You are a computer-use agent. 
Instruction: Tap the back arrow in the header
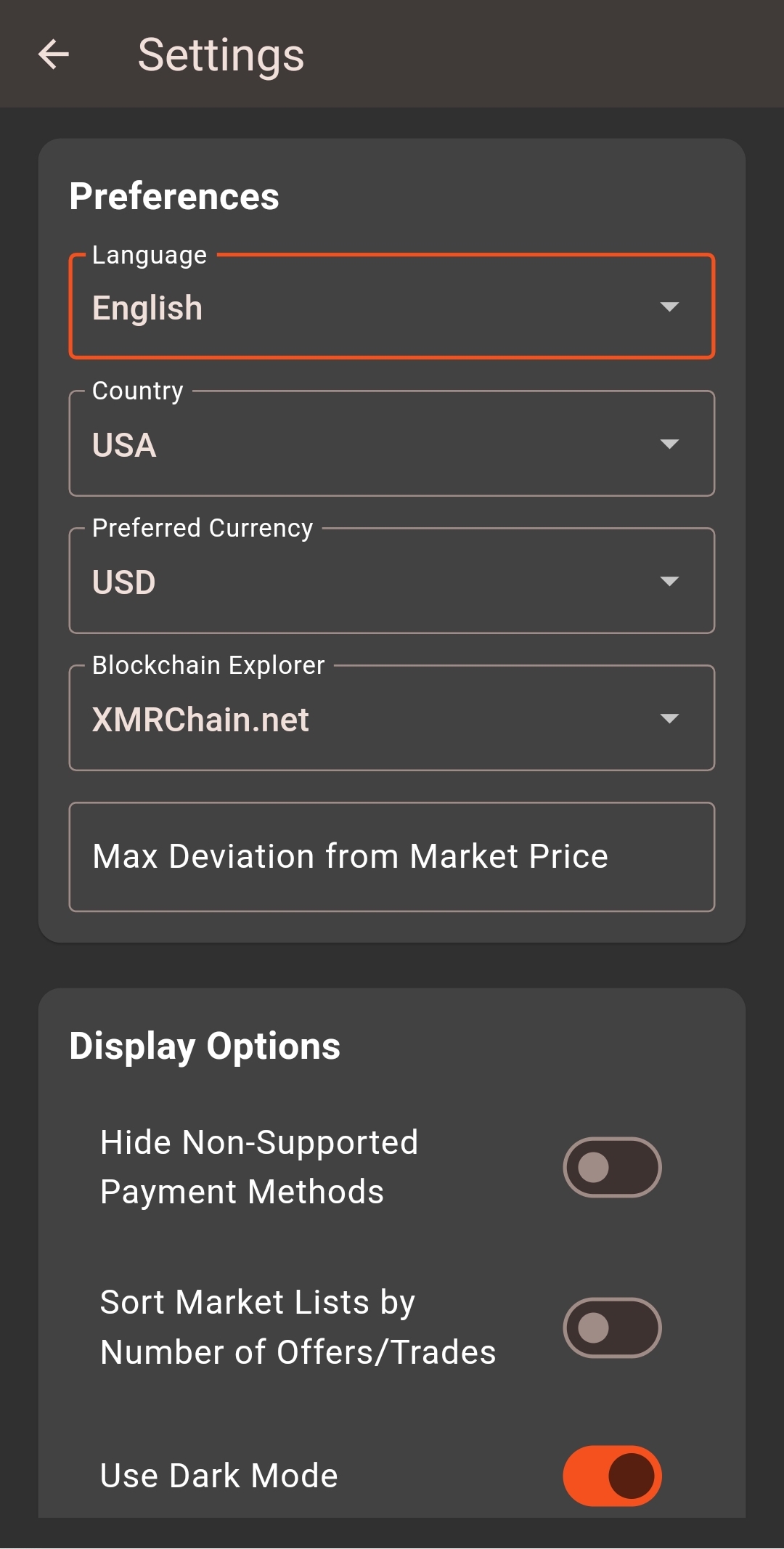coord(54,54)
